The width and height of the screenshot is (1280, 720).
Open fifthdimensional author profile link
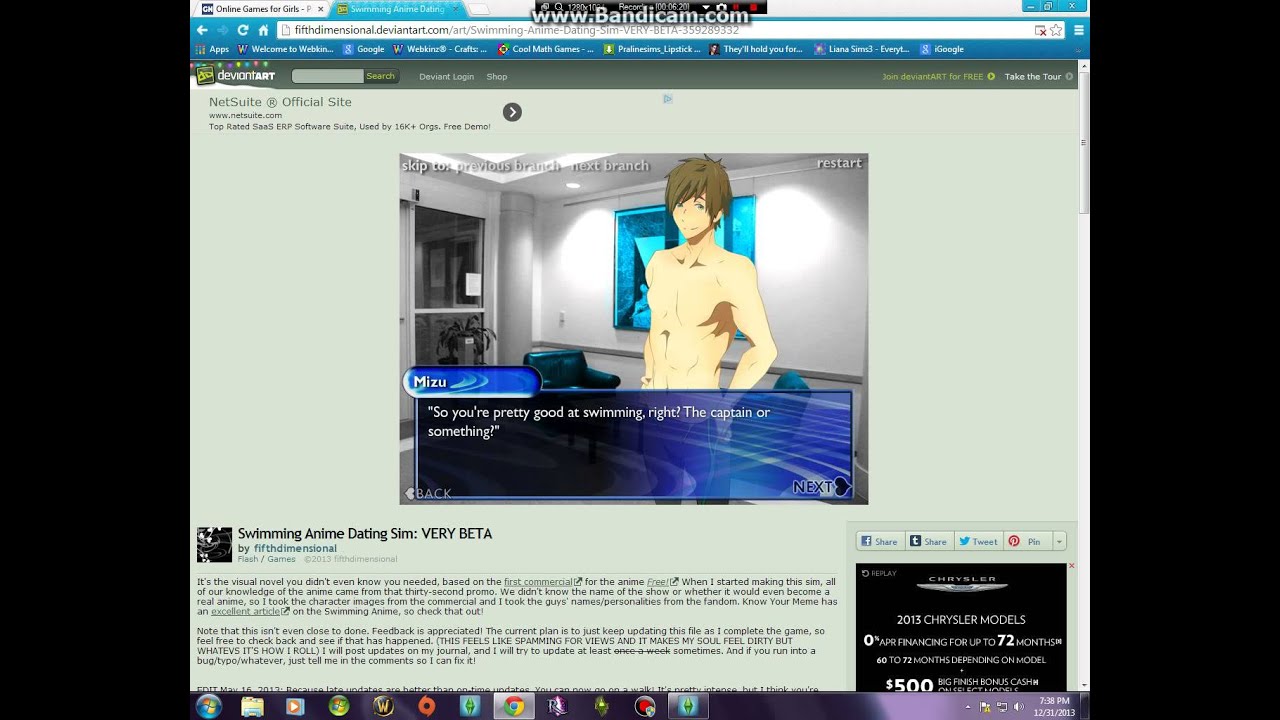click(x=295, y=548)
